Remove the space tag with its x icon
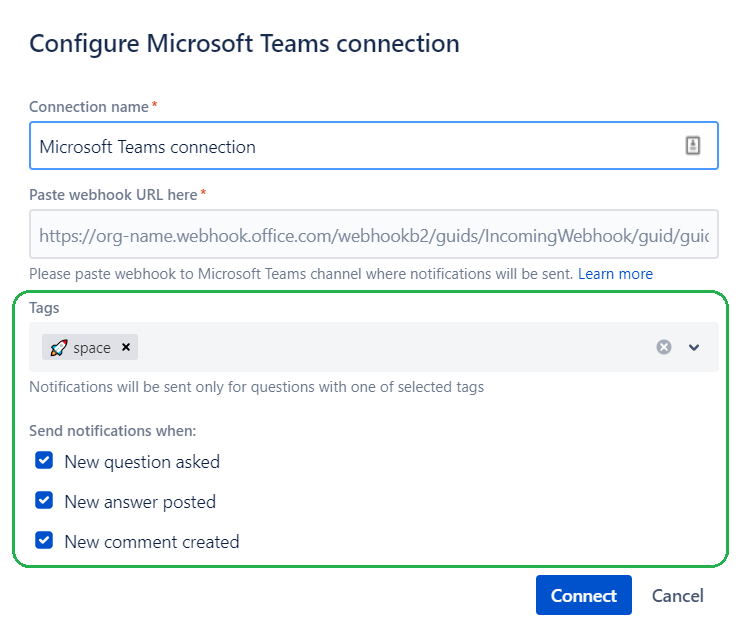This screenshot has height=634, width=749. [x=126, y=347]
